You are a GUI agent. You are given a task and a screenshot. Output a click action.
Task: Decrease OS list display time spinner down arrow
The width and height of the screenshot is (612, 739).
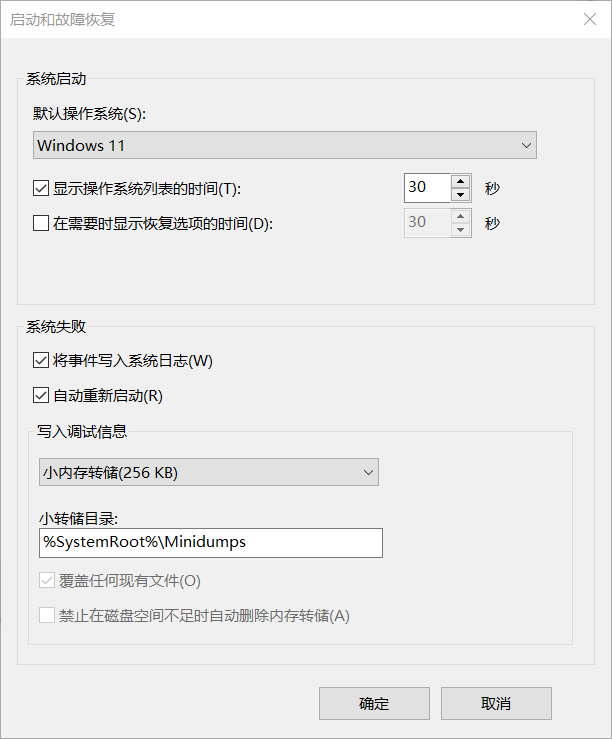pyautogui.click(x=460, y=195)
